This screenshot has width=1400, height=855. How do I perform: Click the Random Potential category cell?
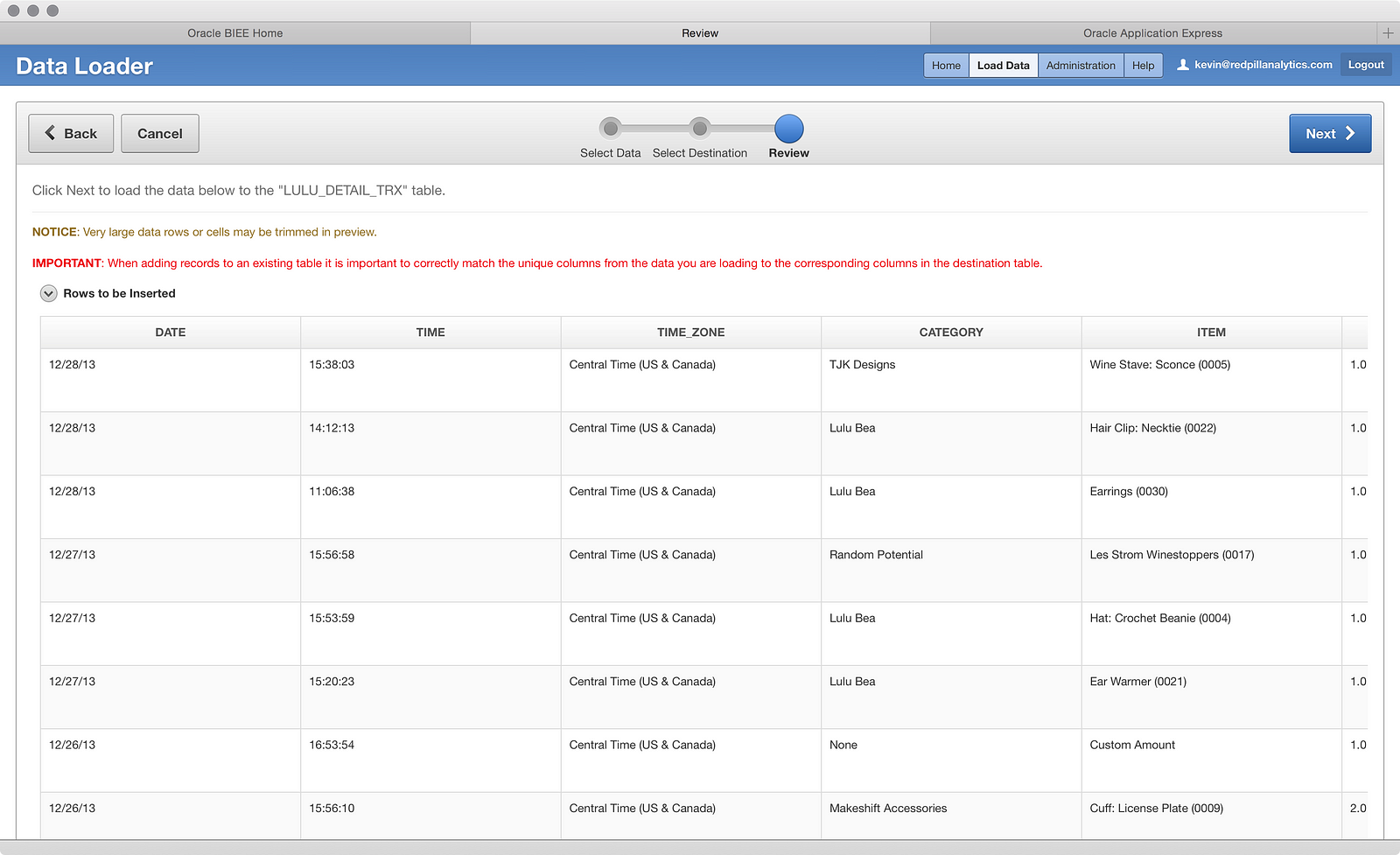click(951, 571)
